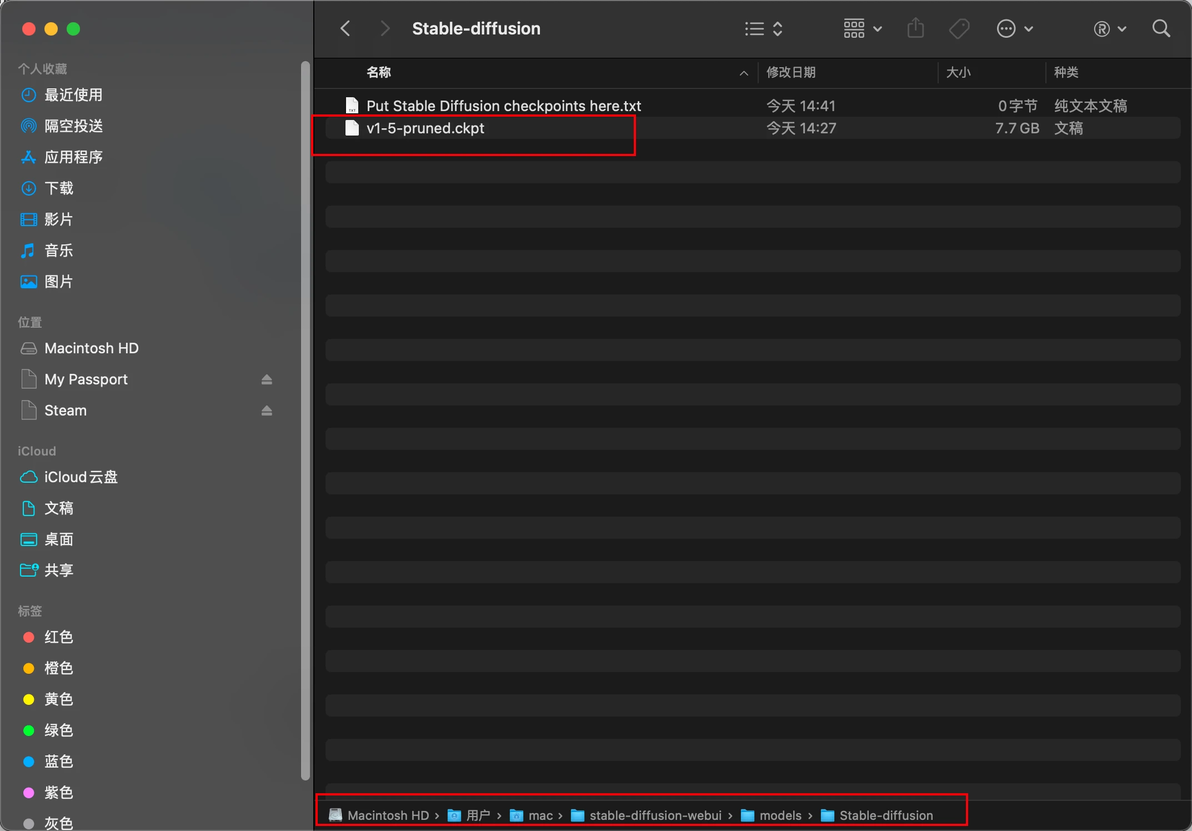Open 应用程序 in the sidebar

pyautogui.click(x=73, y=157)
